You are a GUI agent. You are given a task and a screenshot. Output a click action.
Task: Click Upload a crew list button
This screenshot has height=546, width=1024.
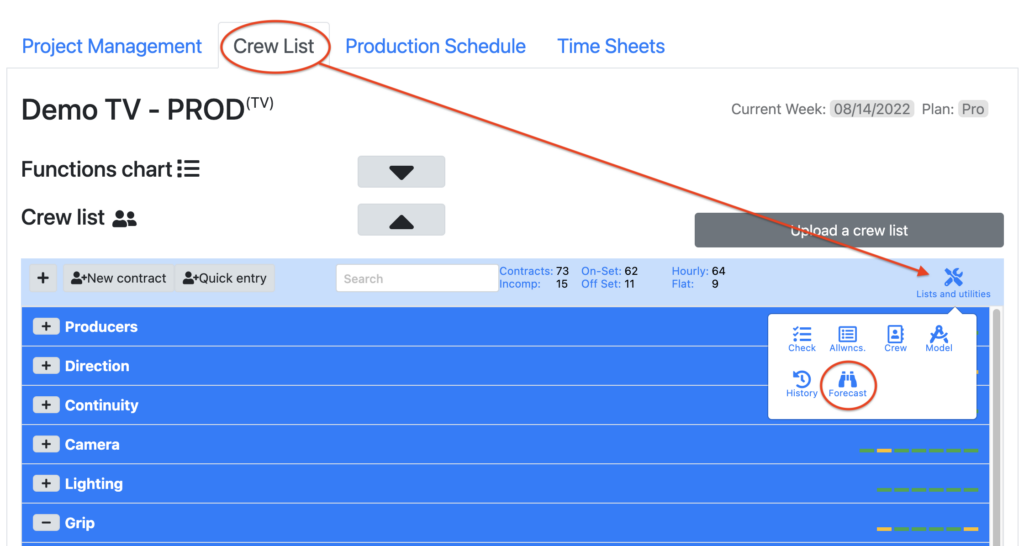click(849, 230)
